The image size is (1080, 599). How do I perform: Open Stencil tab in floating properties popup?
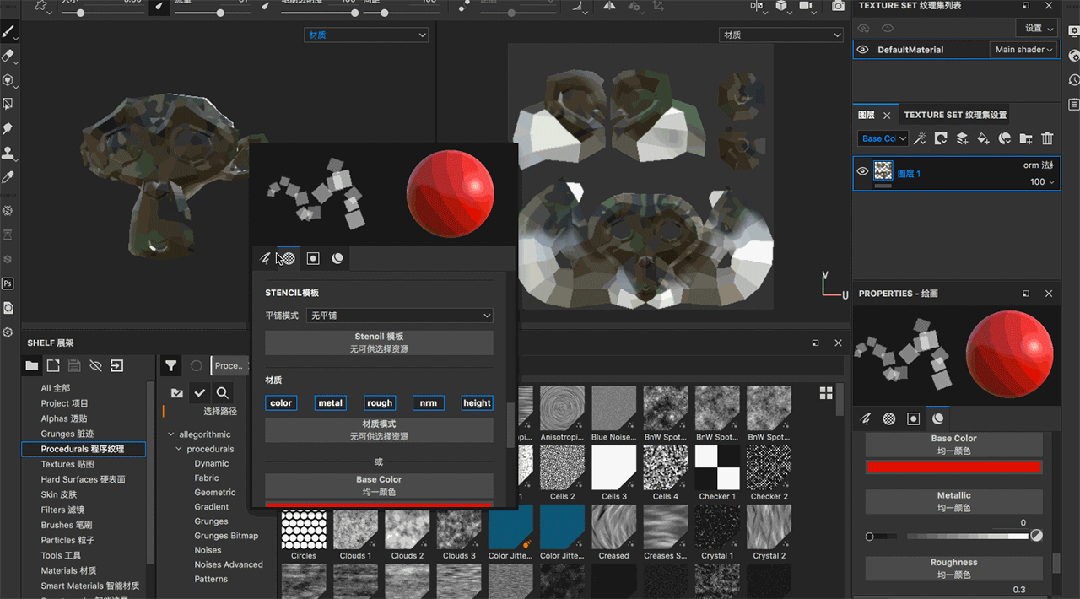click(312, 258)
